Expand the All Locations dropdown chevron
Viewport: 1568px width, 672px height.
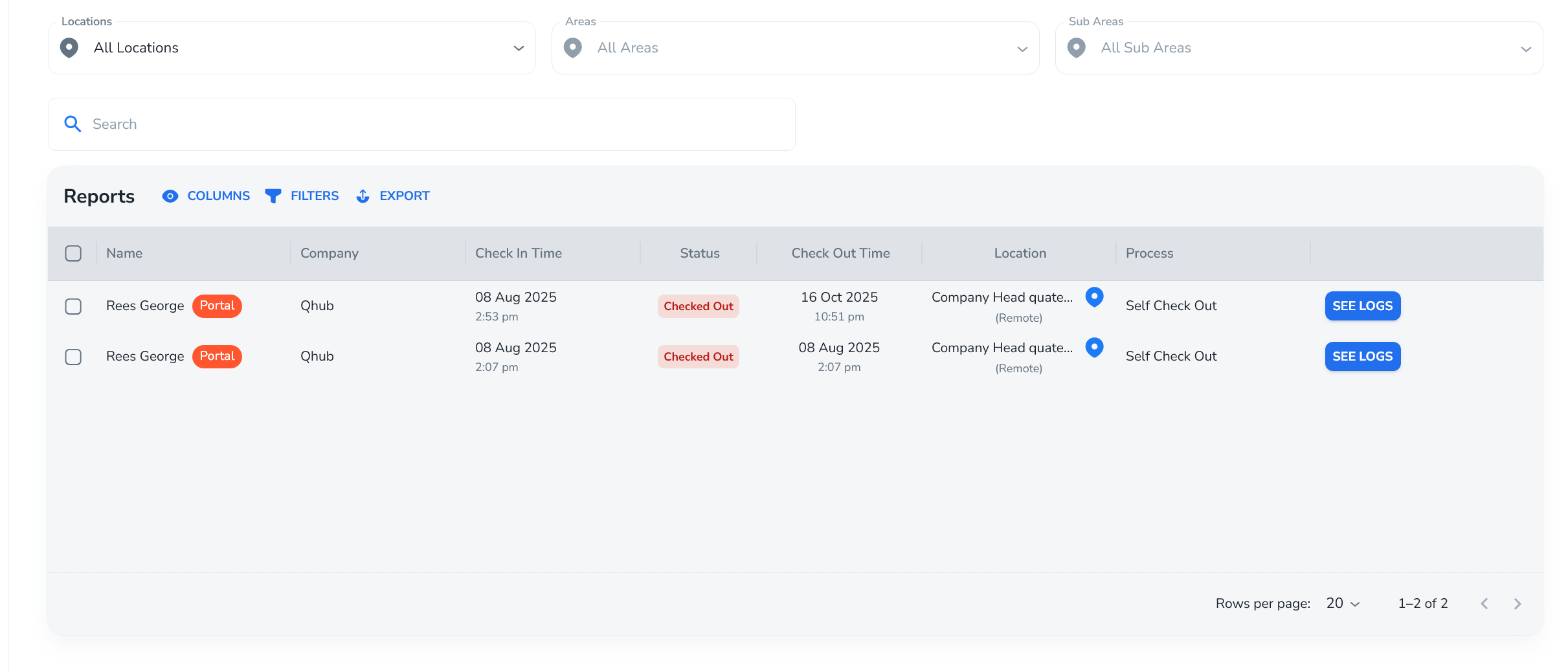(519, 49)
